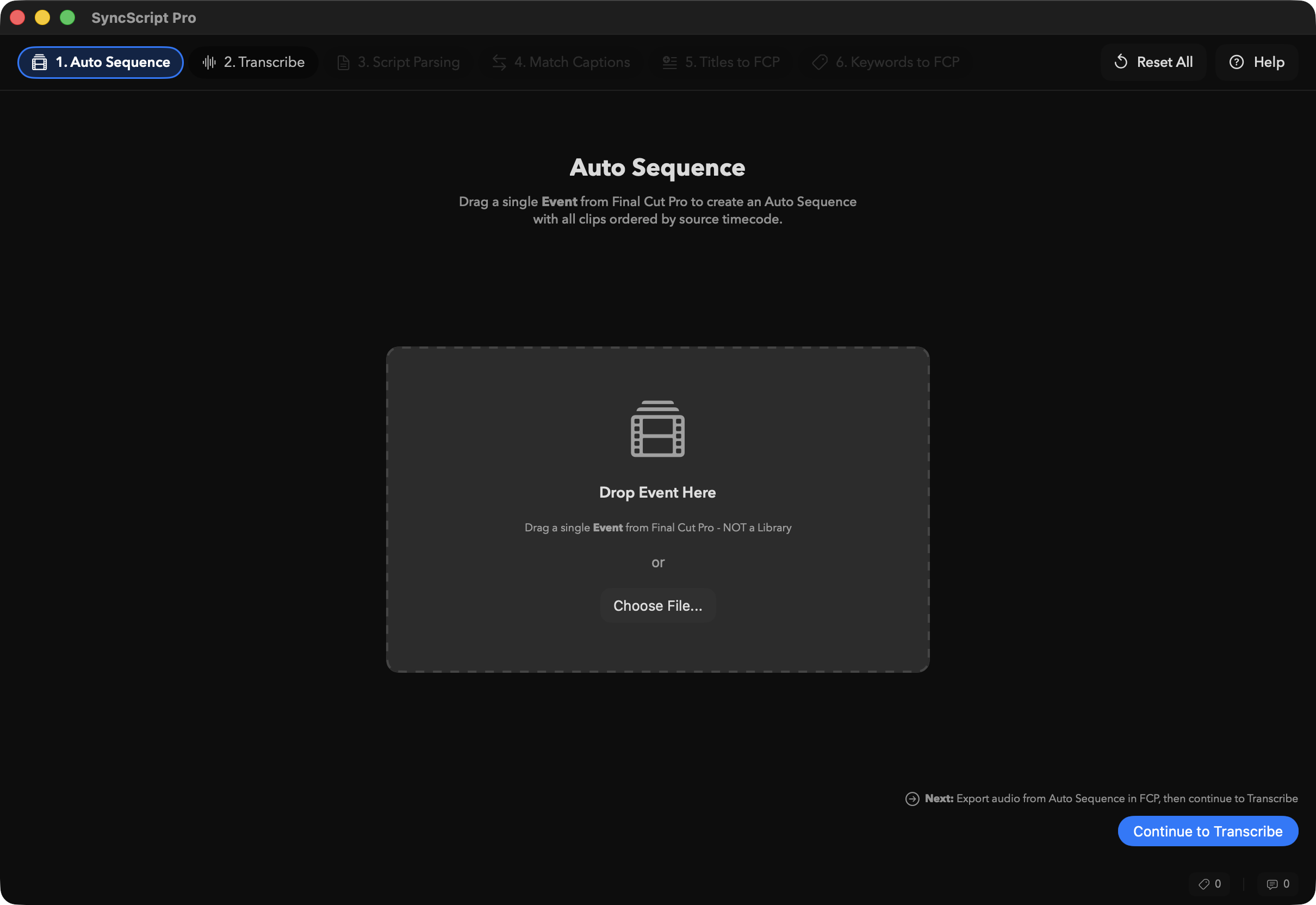Click the tag icon for Keywords to FCP
Viewport: 1316px width, 905px height.
click(x=820, y=63)
